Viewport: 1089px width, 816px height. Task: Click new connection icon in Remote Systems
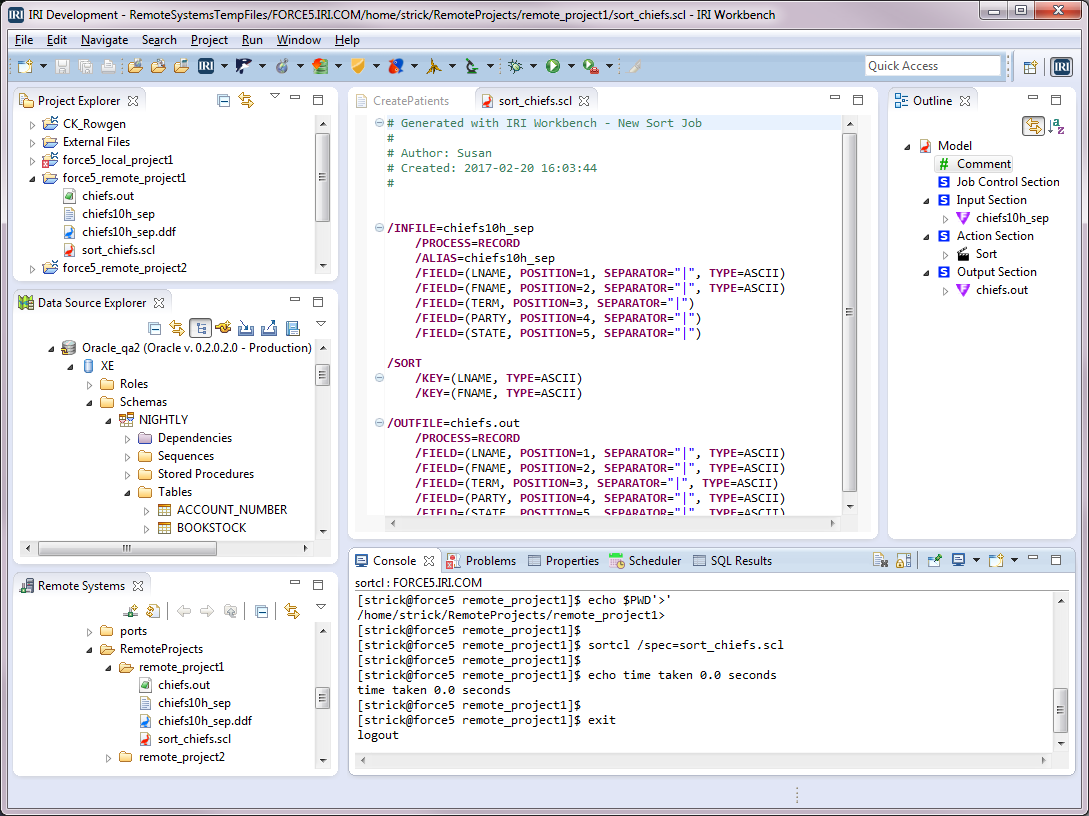[131, 611]
